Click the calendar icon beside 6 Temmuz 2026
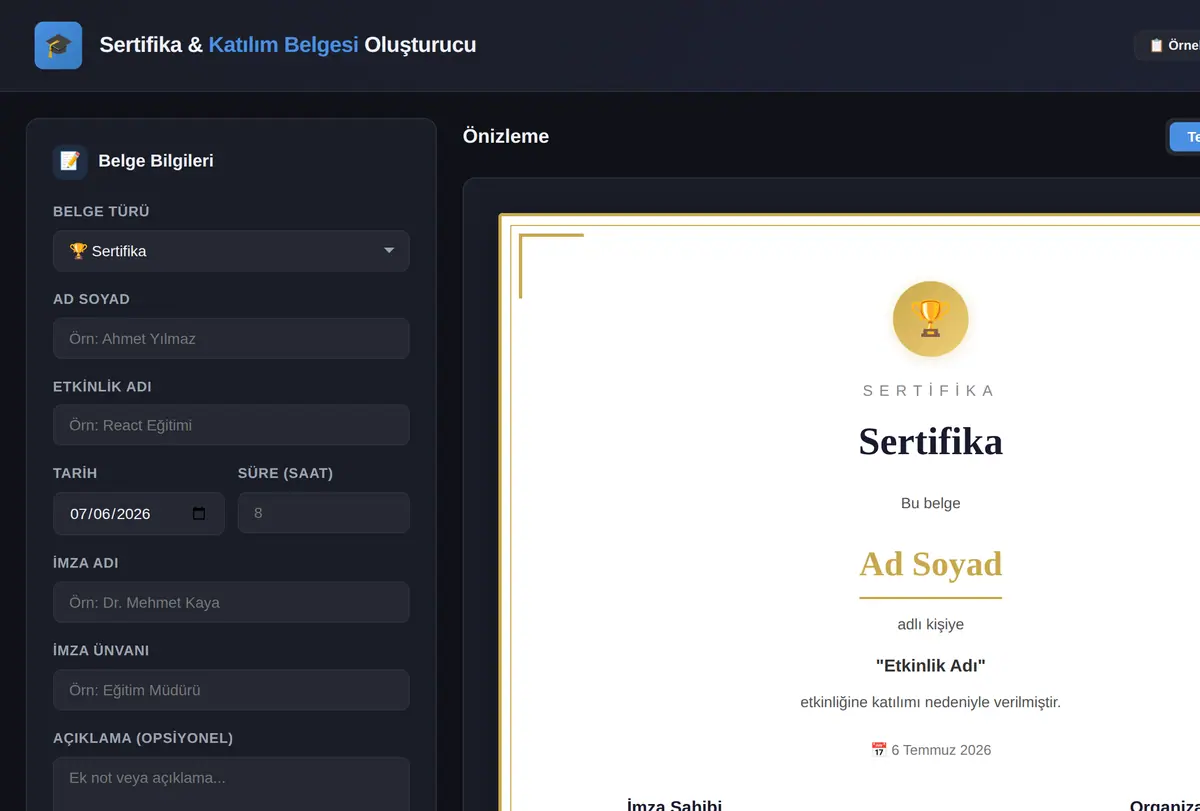1200x811 pixels. point(879,750)
